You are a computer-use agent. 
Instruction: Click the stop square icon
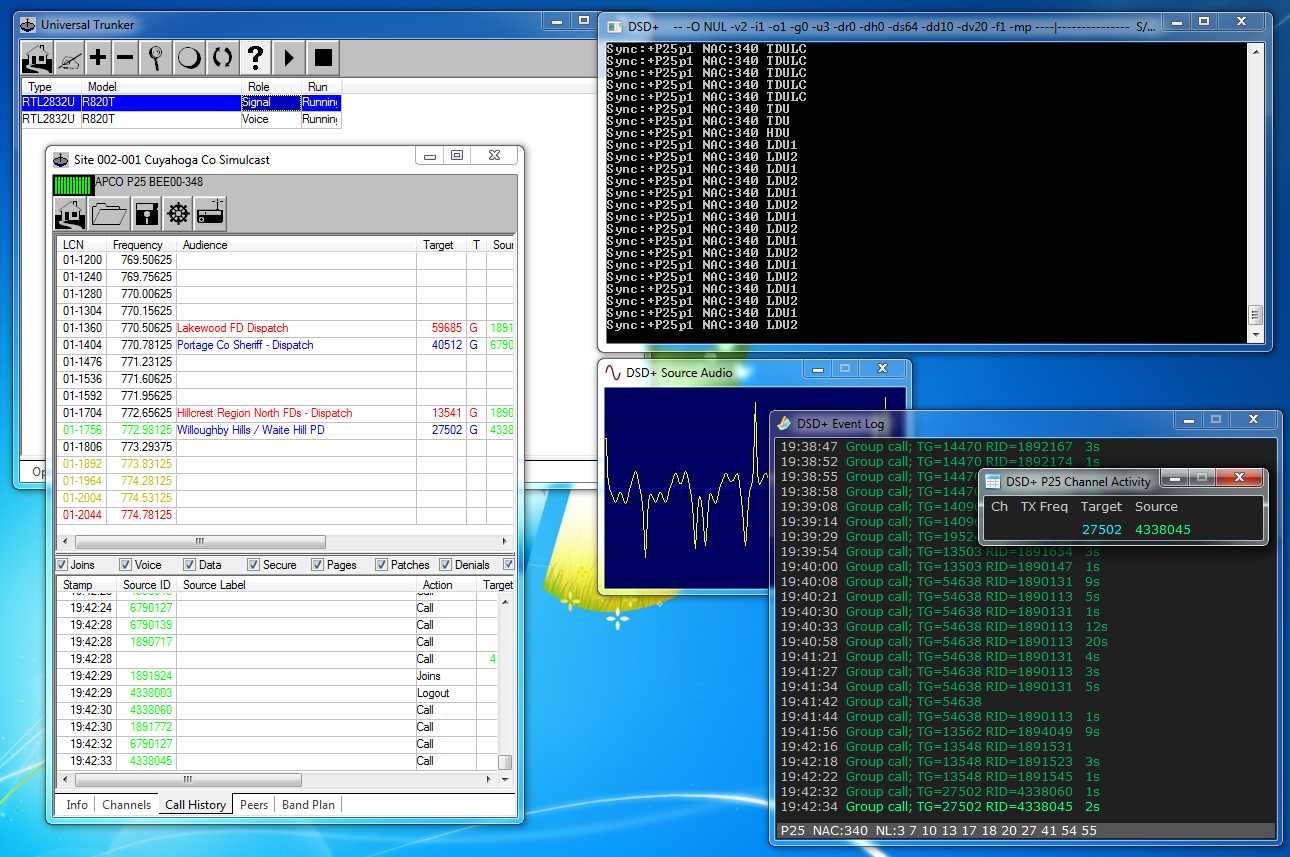(x=322, y=58)
